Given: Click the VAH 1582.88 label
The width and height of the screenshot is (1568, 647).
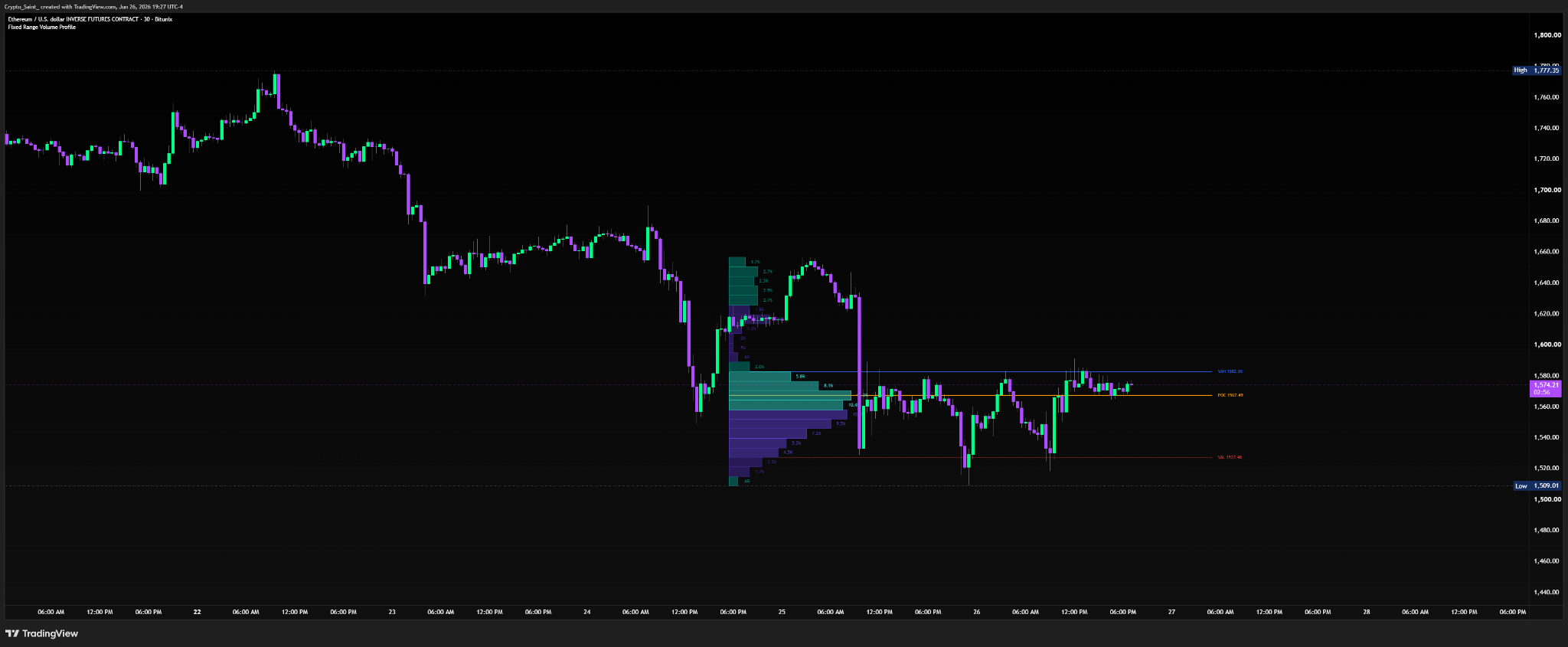Looking at the screenshot, I should click(x=1230, y=371).
